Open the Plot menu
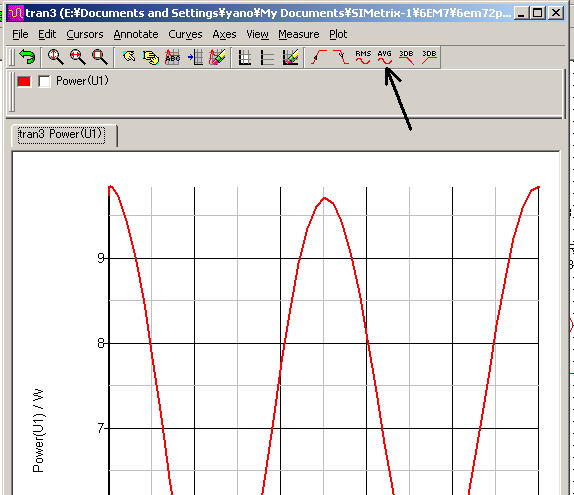This screenshot has width=574, height=495. 338,34
